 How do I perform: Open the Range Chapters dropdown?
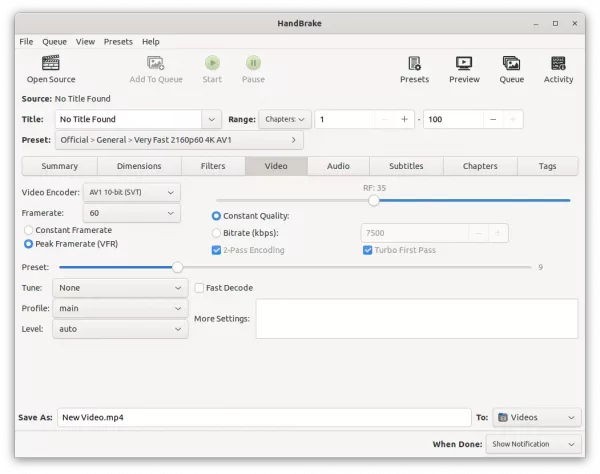[x=285, y=119]
